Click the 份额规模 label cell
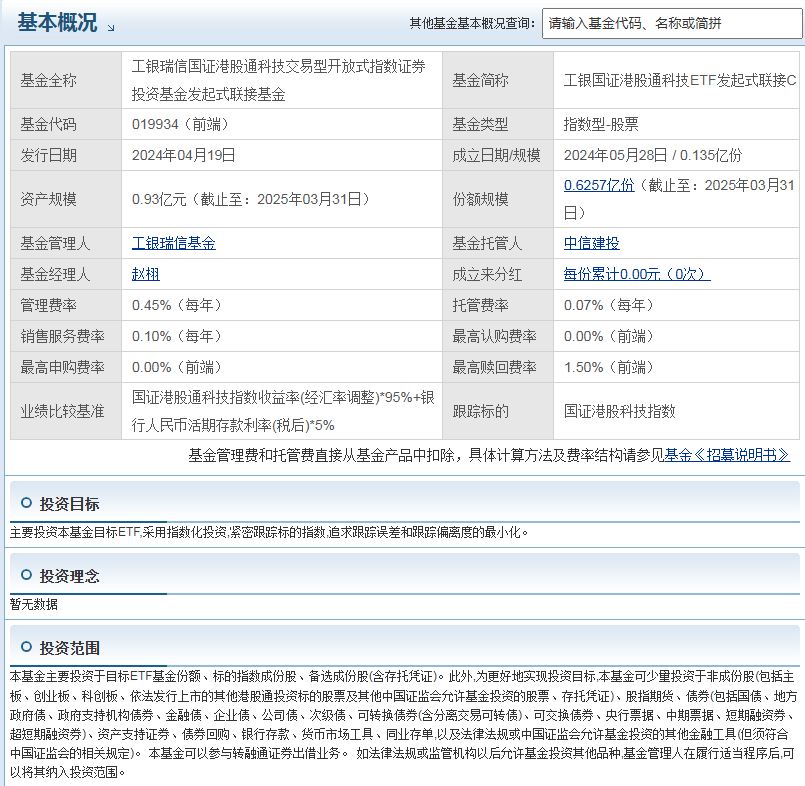This screenshot has width=805, height=786. (x=498, y=199)
